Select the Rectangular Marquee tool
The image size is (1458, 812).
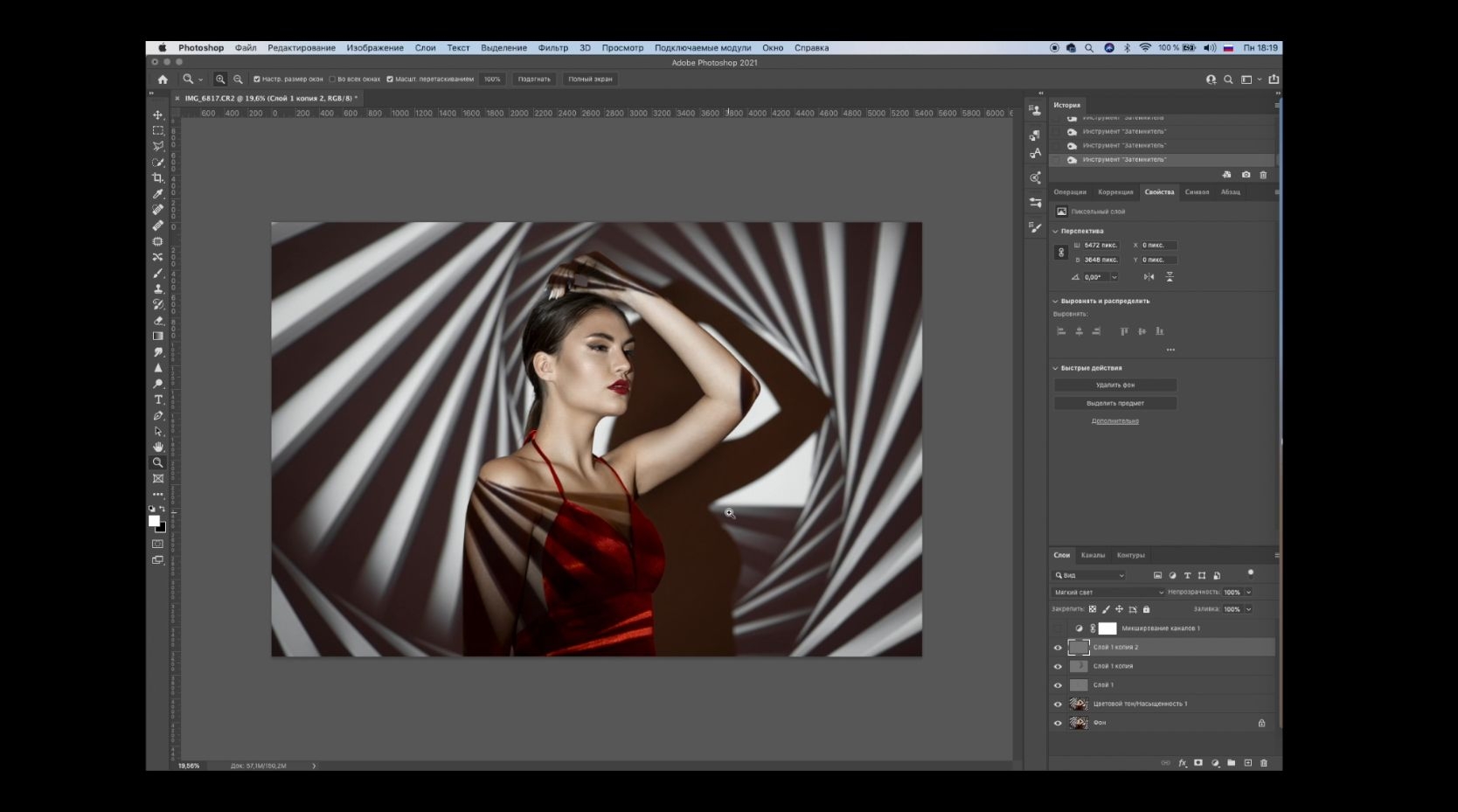click(158, 130)
